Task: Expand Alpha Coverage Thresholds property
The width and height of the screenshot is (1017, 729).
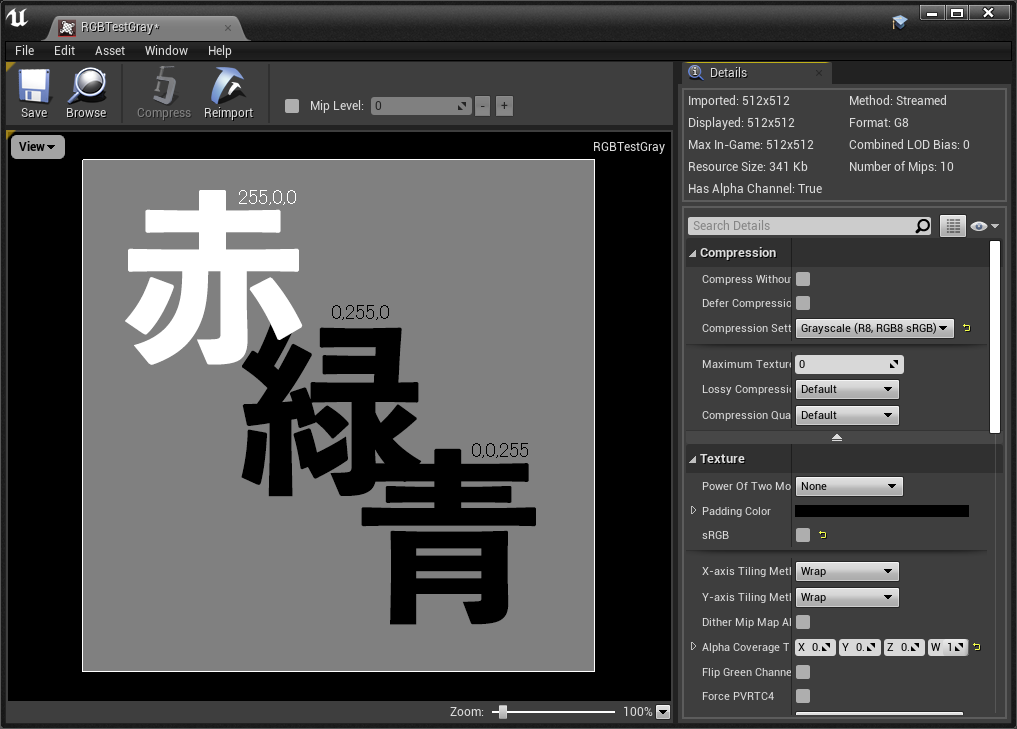Action: pos(693,646)
